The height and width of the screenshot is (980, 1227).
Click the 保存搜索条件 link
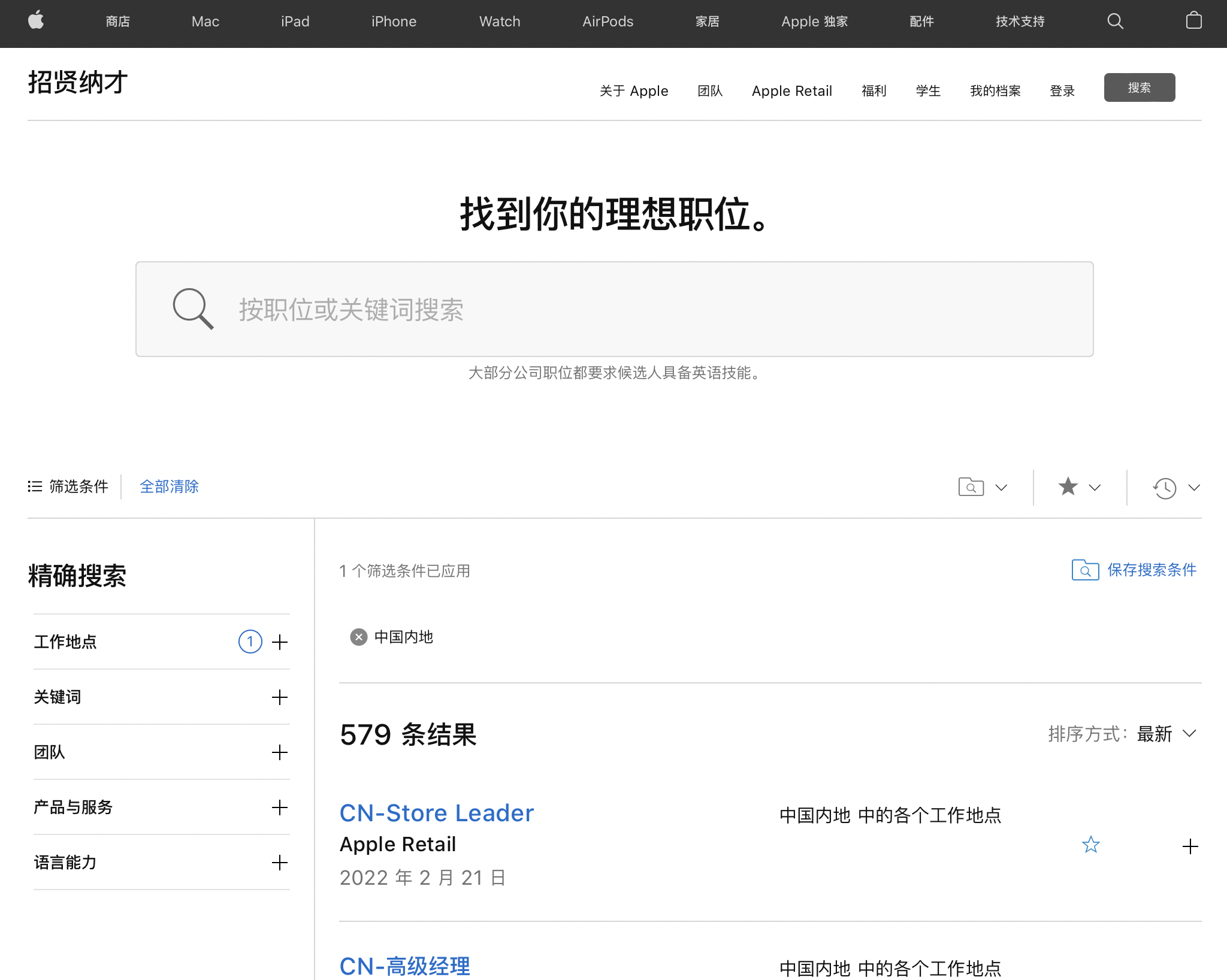point(1150,570)
